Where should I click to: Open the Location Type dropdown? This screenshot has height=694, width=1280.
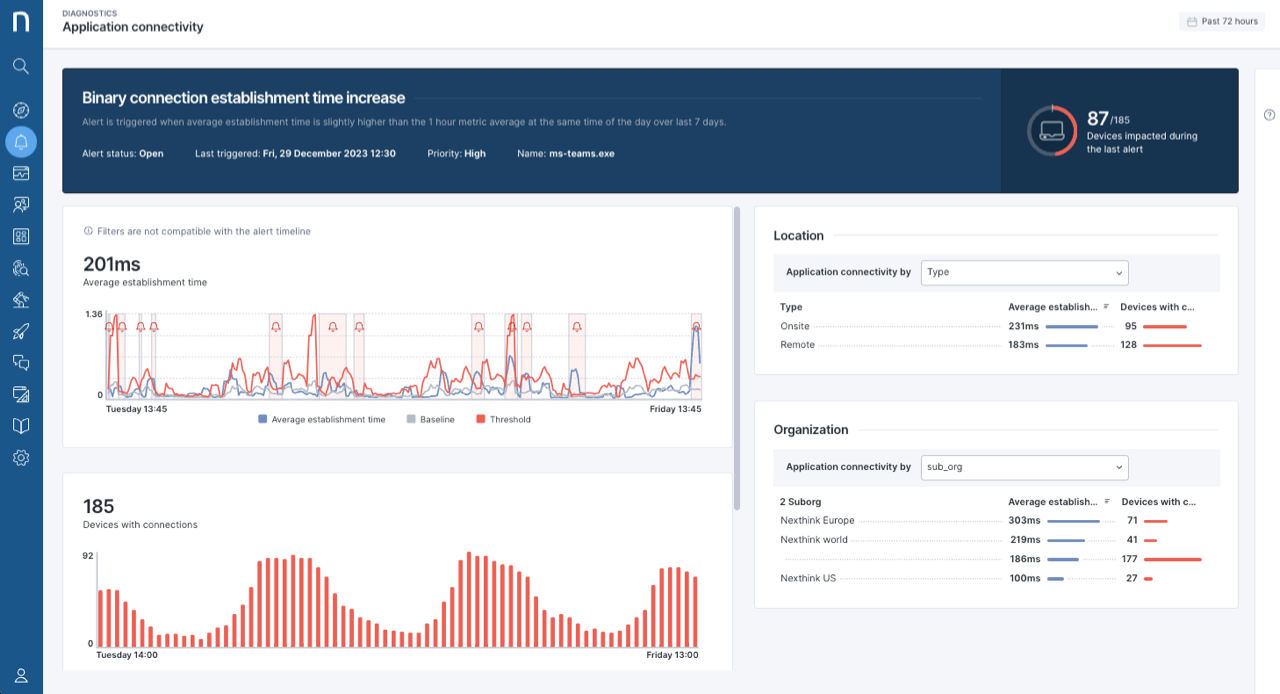click(1024, 272)
